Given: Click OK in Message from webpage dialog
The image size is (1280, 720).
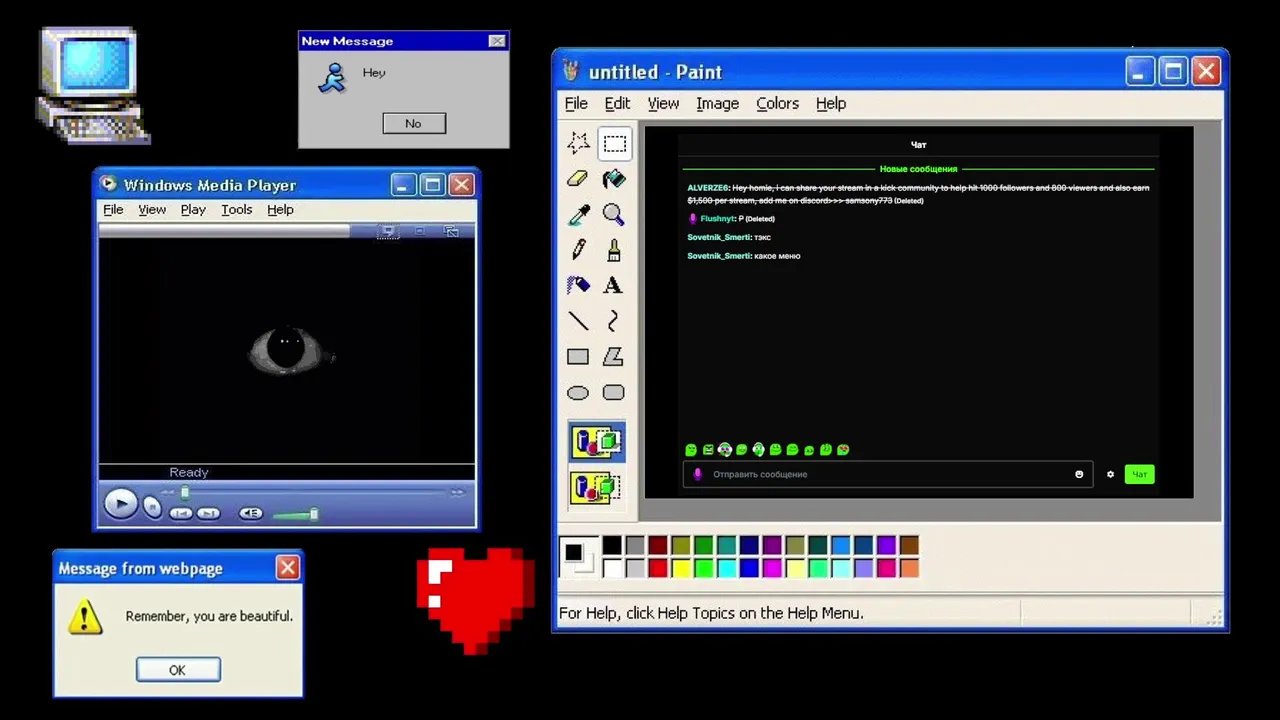Looking at the screenshot, I should pyautogui.click(x=178, y=670).
